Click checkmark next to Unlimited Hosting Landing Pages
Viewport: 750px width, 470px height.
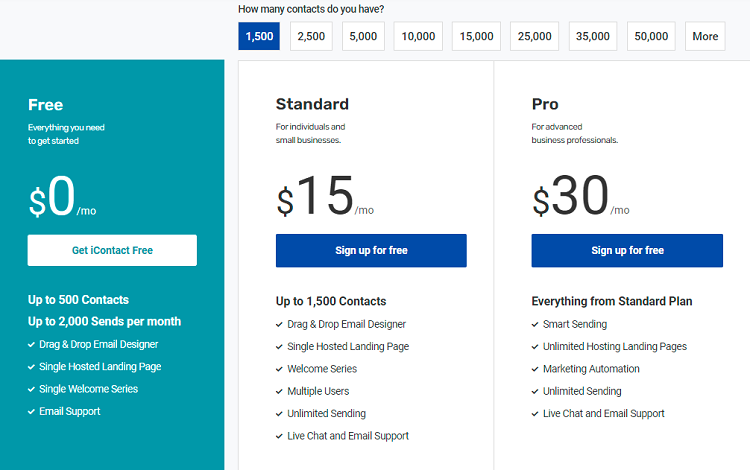click(x=535, y=347)
